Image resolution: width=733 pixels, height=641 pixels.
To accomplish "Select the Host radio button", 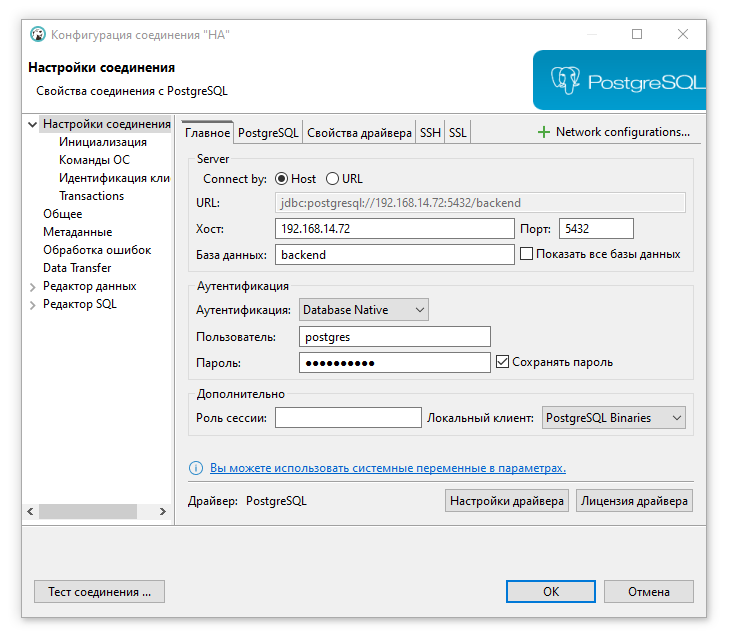I will [281, 179].
